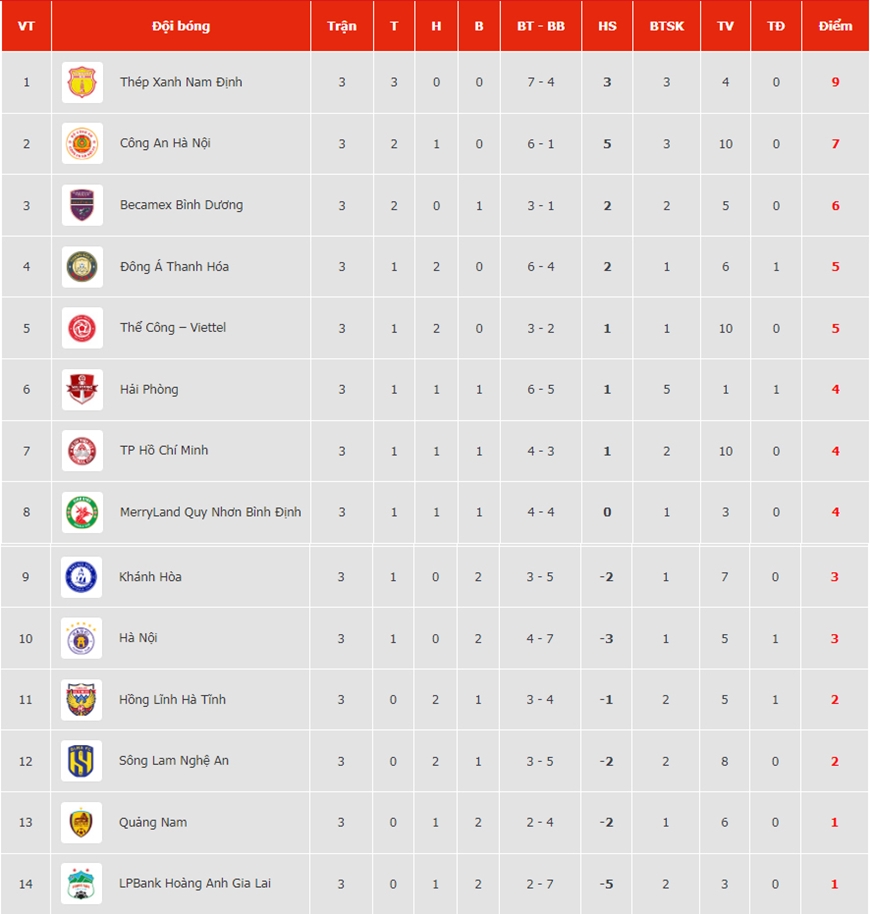Open the Khánh Hòa blue logo

pyautogui.click(x=82, y=577)
